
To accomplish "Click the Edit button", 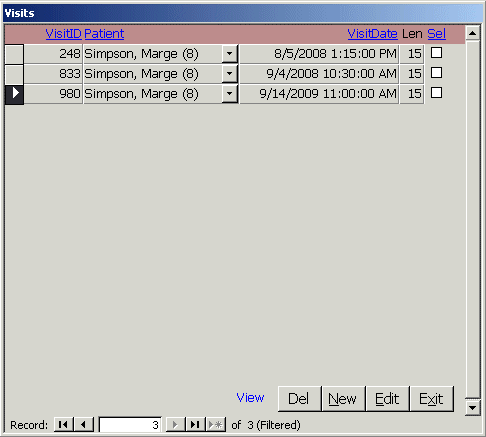I will 387,399.
